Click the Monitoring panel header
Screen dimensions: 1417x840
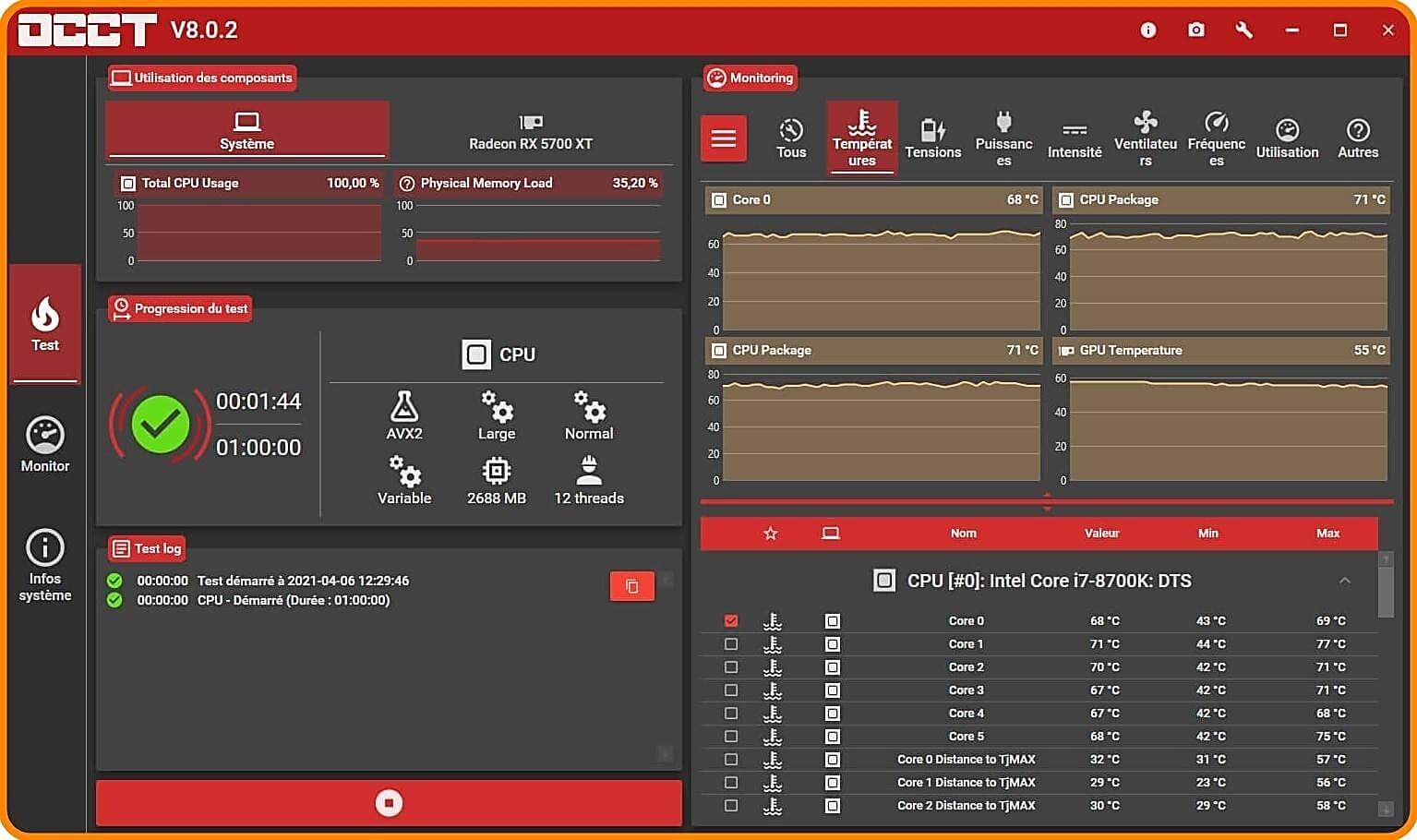pyautogui.click(x=751, y=78)
